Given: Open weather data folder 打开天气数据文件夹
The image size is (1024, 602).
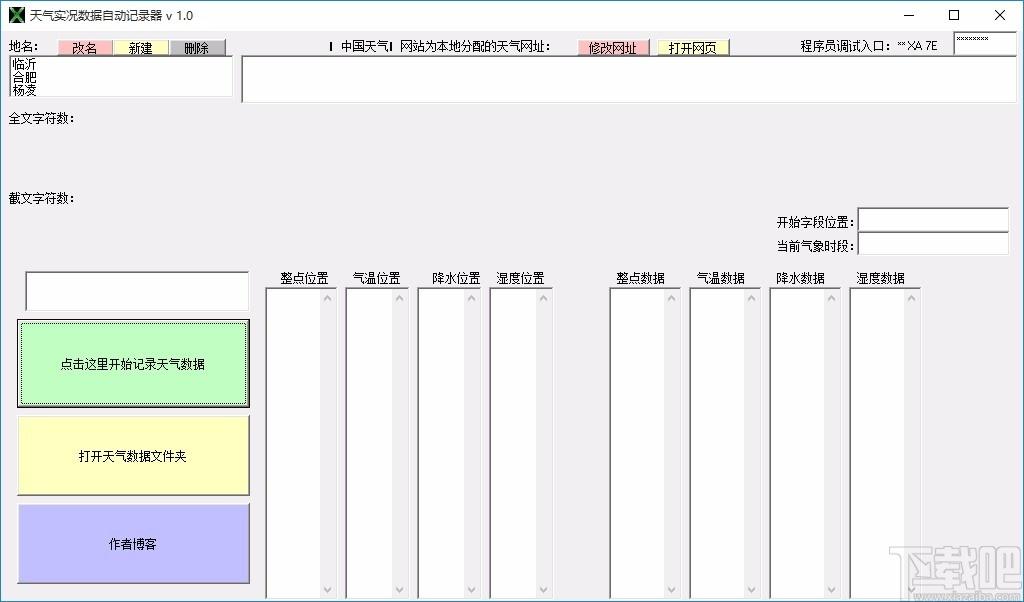Looking at the screenshot, I should (133, 456).
